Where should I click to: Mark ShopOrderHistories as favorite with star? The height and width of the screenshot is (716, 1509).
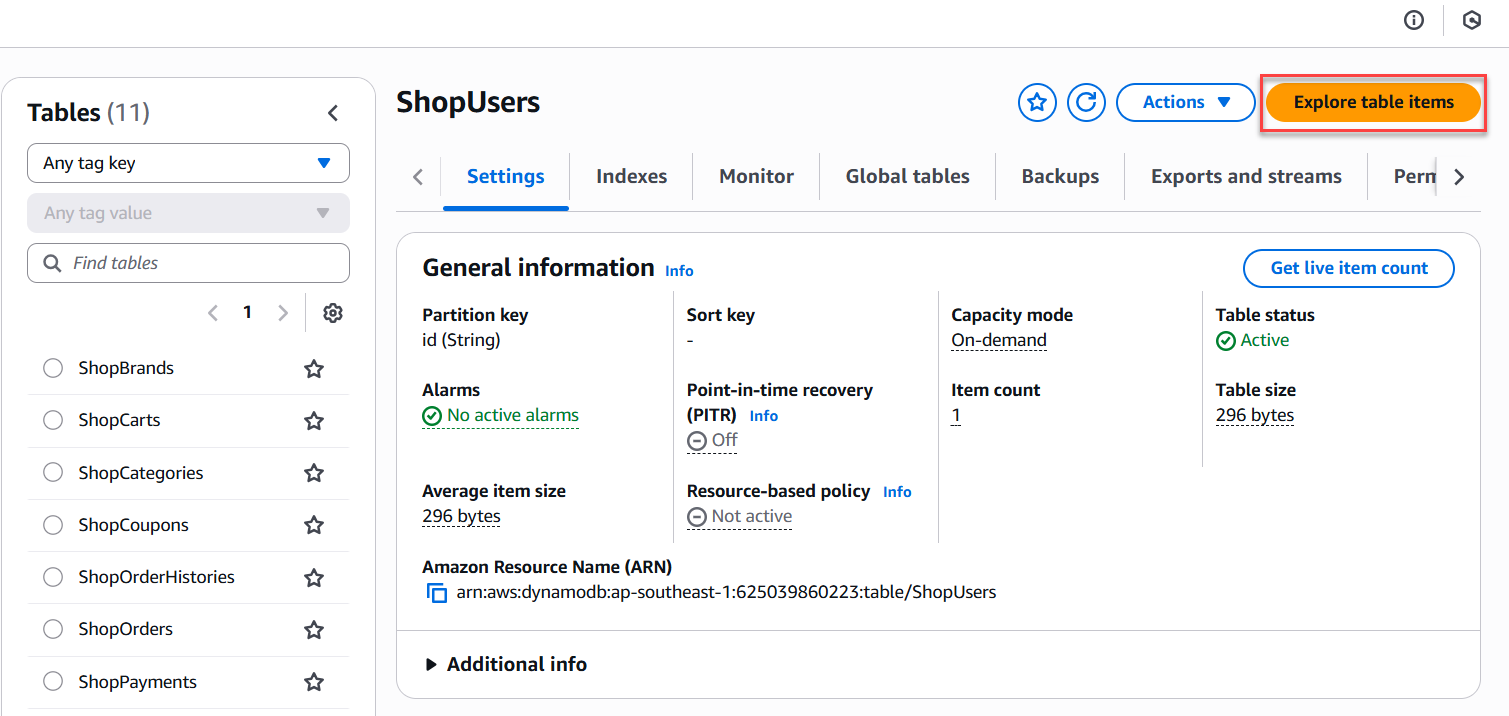314,577
